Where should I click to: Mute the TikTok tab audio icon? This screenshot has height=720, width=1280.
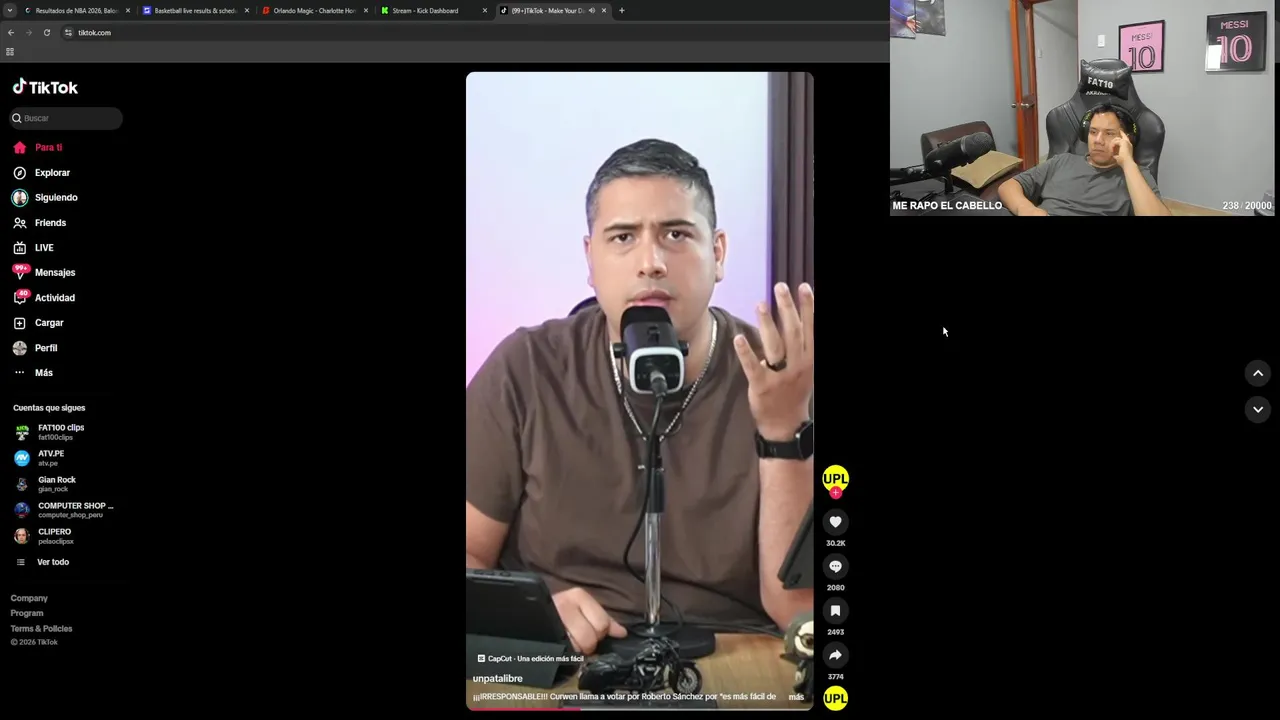[592, 10]
